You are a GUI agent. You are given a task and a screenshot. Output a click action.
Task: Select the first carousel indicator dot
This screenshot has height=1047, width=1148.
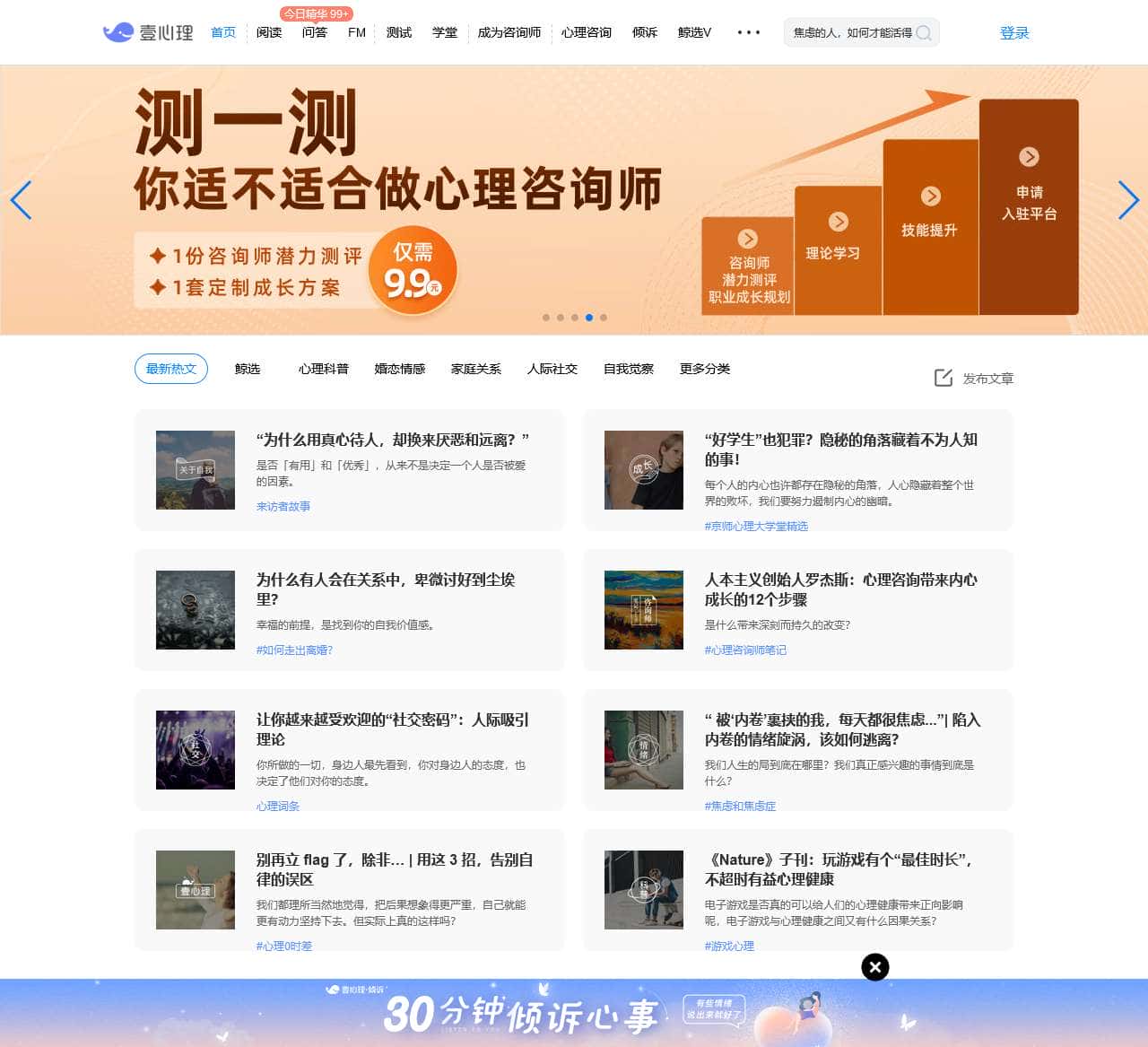point(546,318)
